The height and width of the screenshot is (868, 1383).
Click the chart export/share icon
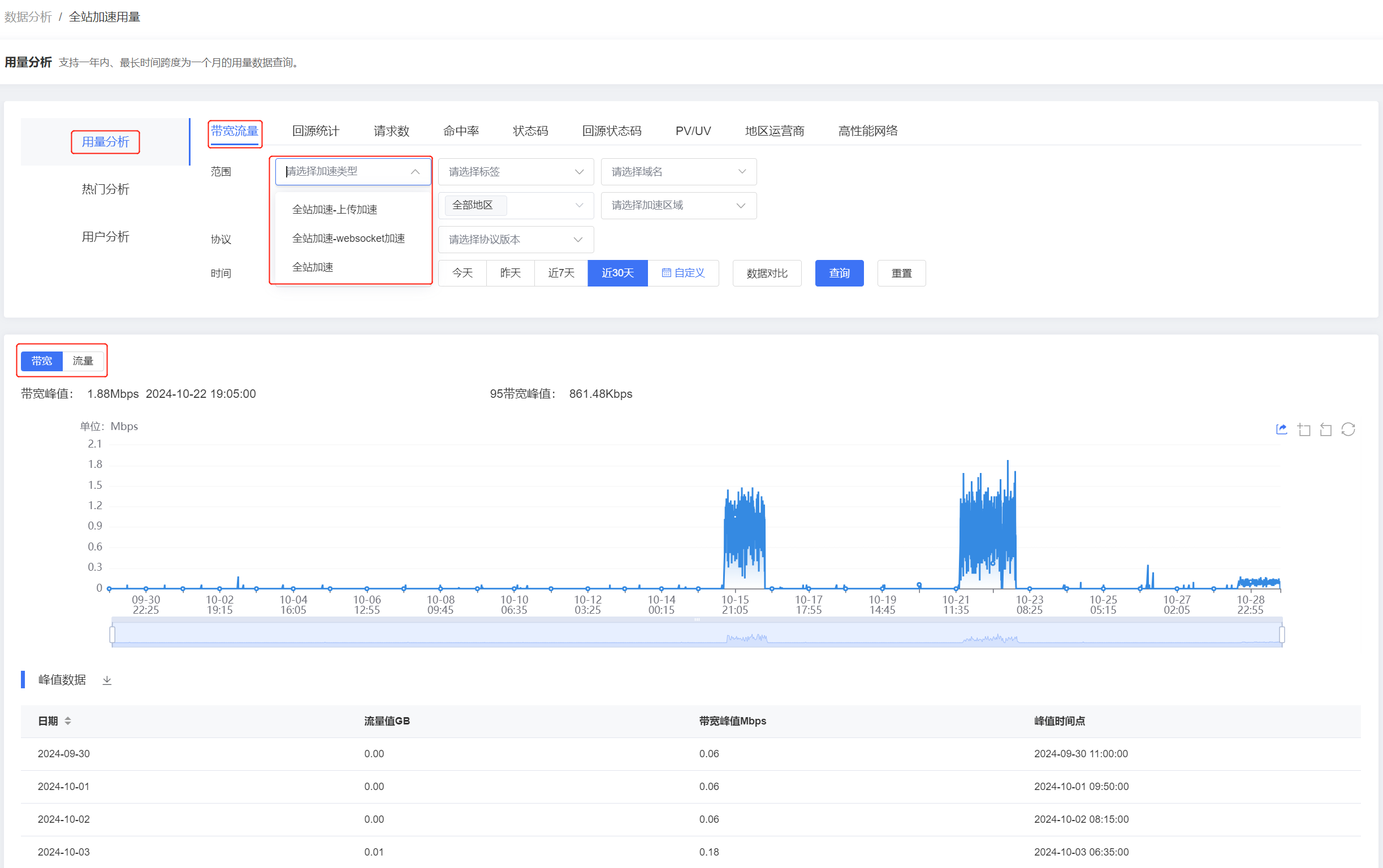point(1281,429)
